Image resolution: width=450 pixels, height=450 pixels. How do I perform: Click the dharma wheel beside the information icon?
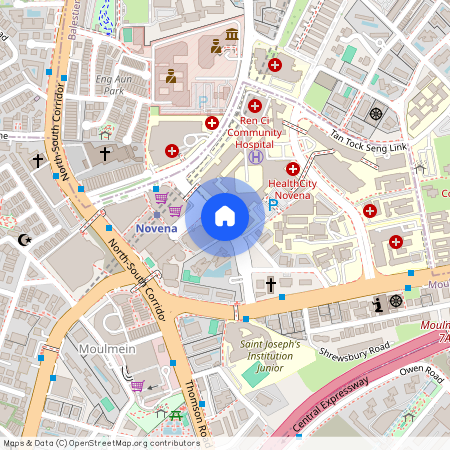pyautogui.click(x=396, y=301)
